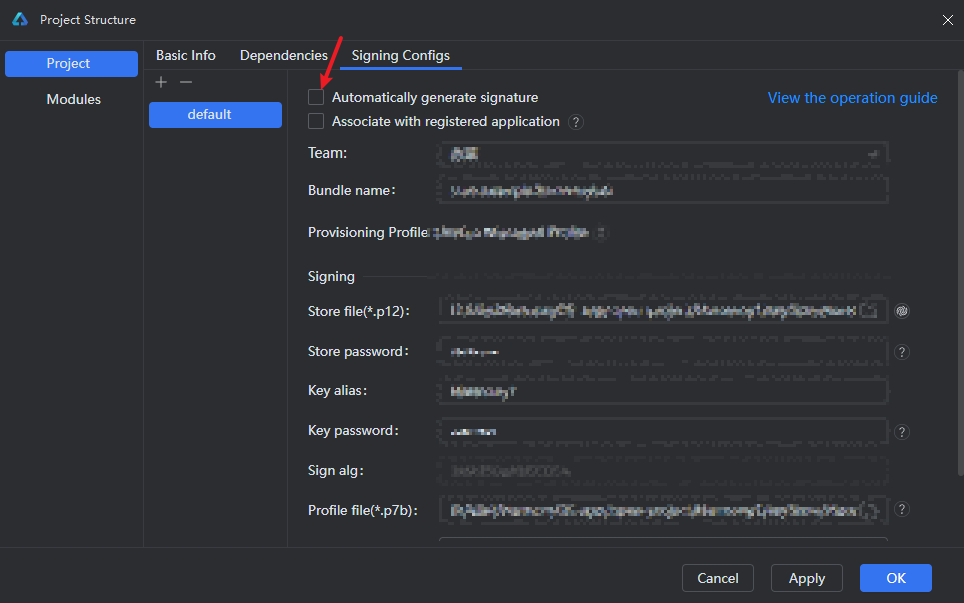Open the help icon for Store password
964x603 pixels.
click(x=901, y=352)
